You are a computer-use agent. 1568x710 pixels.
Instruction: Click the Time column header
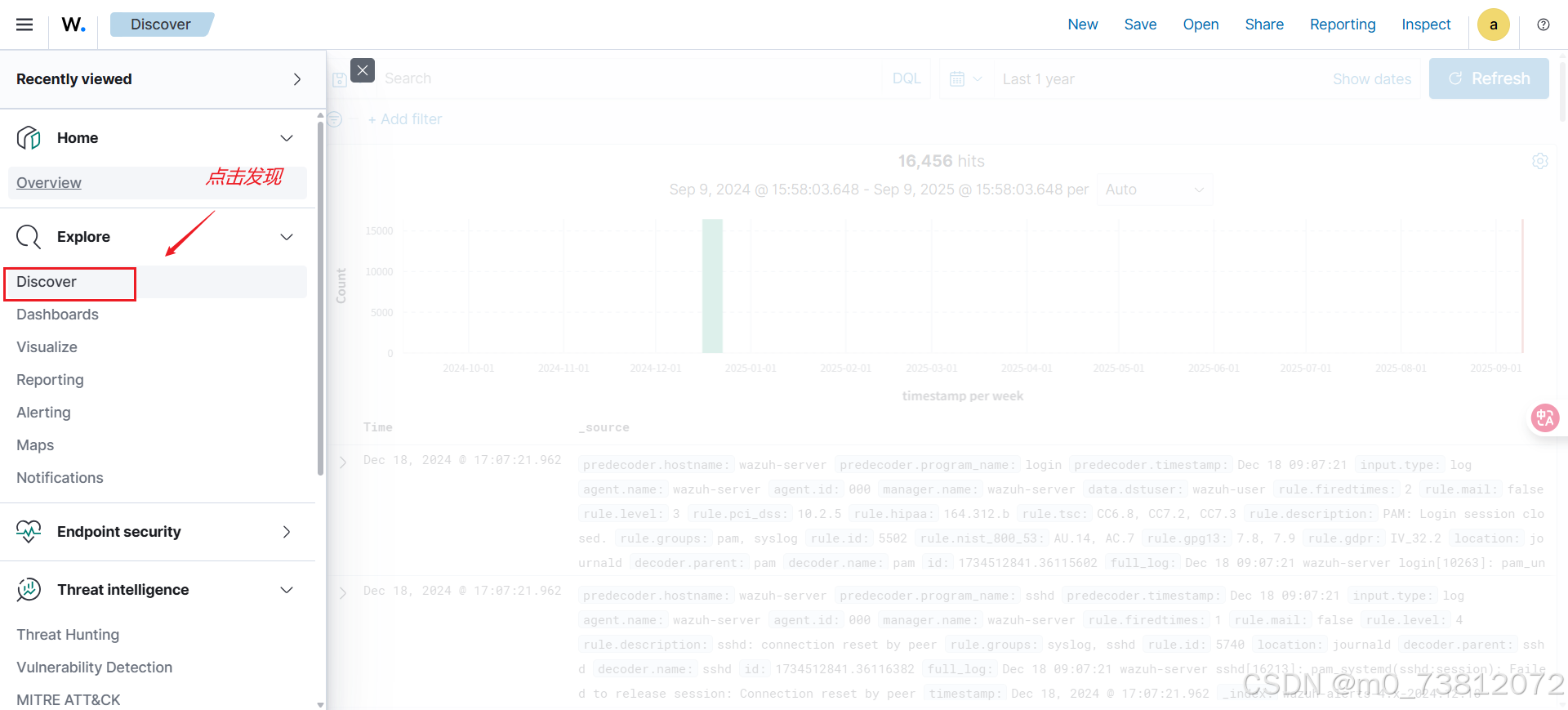[x=378, y=427]
